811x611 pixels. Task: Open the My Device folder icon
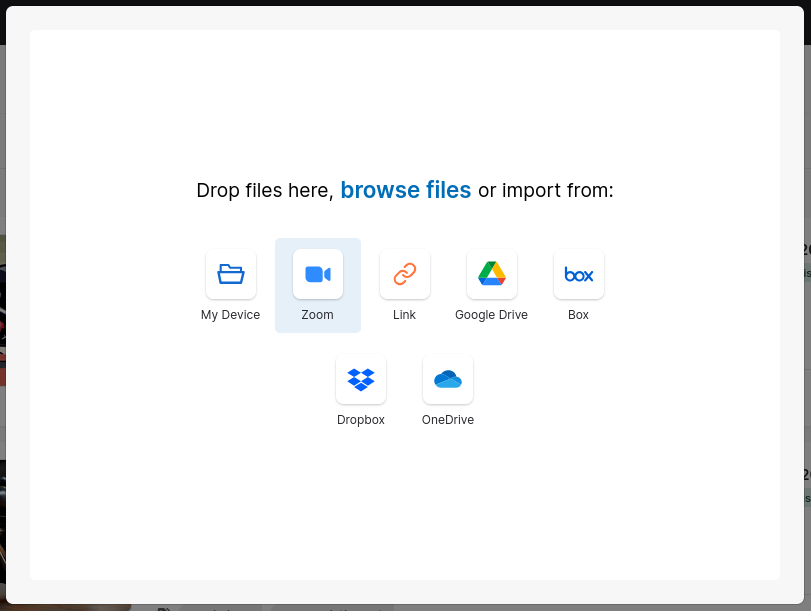[231, 274]
